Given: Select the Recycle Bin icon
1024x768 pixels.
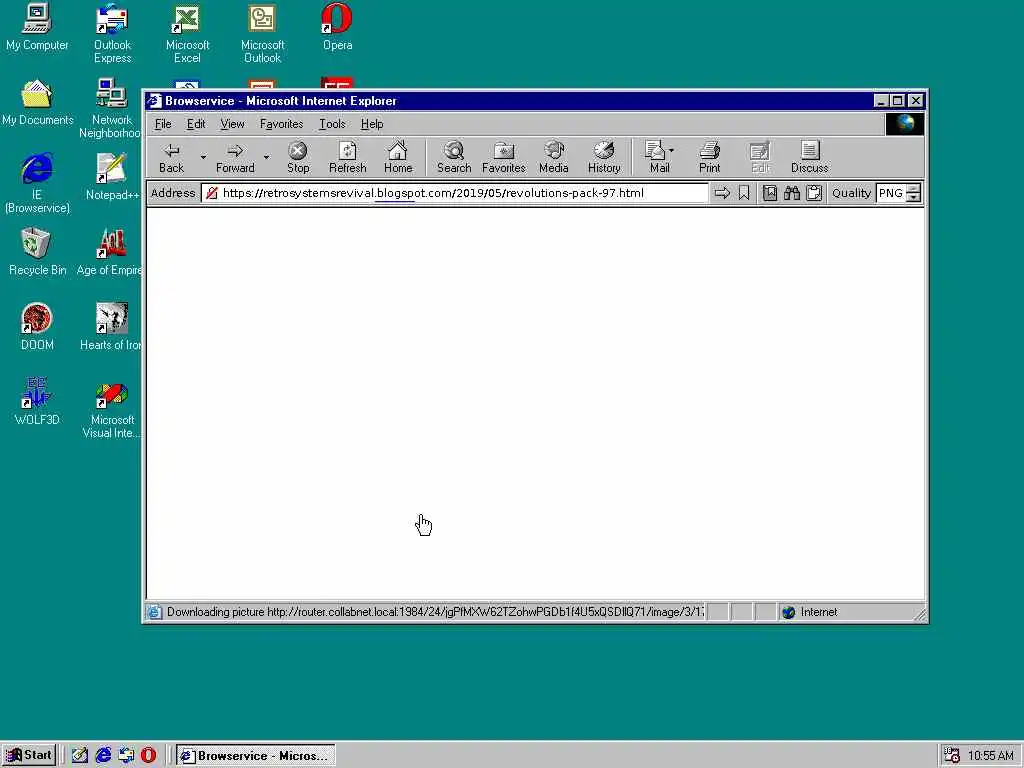Looking at the screenshot, I should click(x=37, y=252).
